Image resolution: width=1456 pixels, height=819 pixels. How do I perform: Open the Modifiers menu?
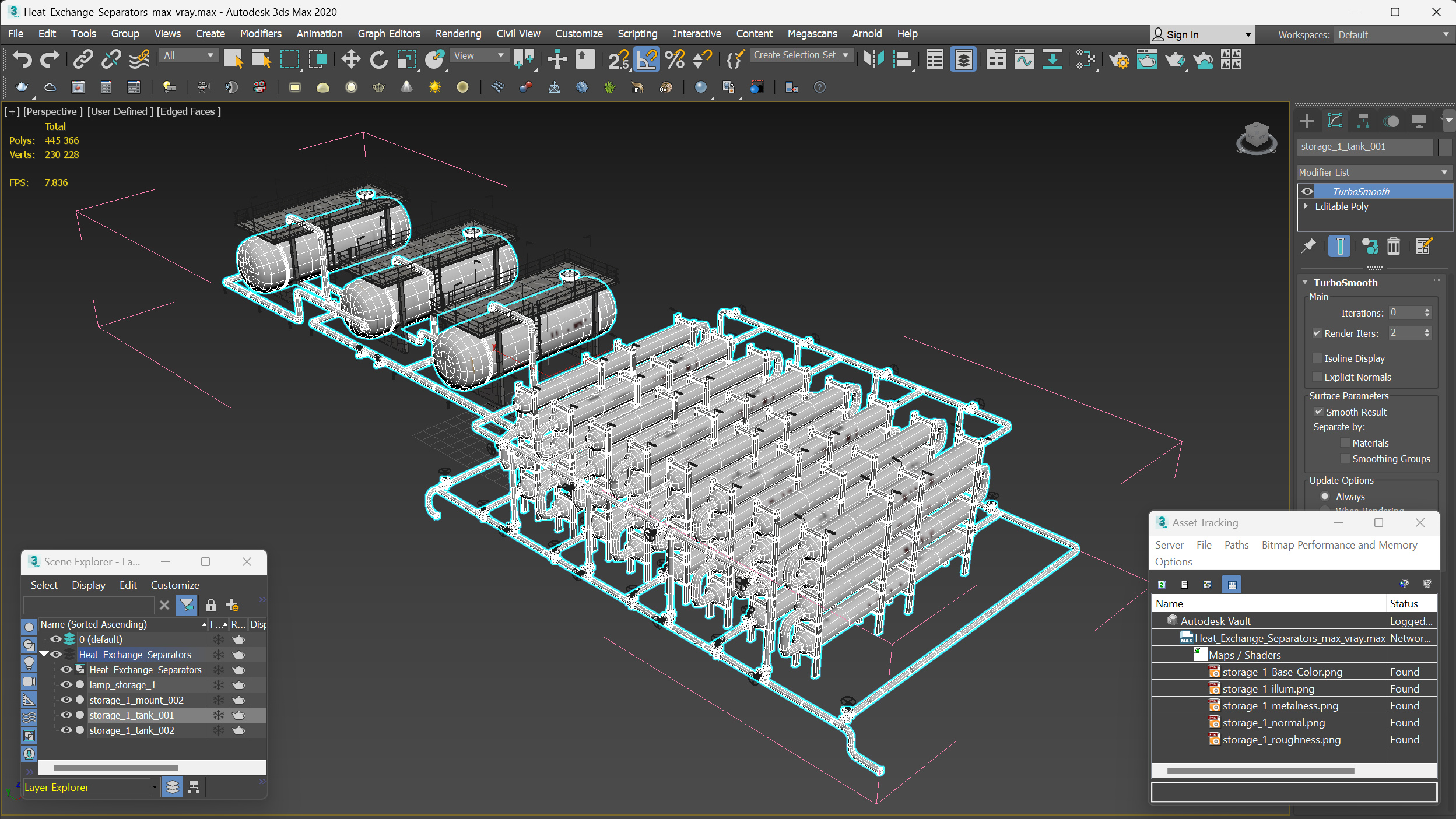pyautogui.click(x=261, y=34)
